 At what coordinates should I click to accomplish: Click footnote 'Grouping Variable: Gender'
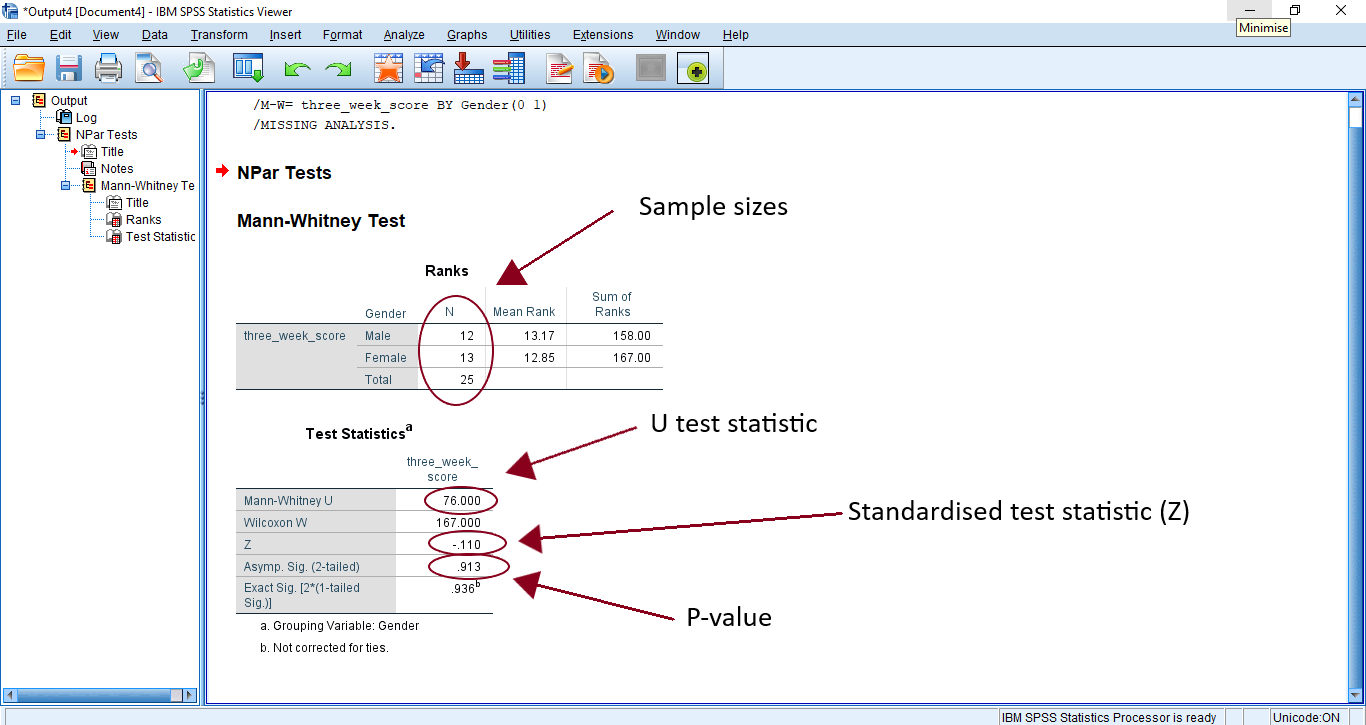click(339, 626)
